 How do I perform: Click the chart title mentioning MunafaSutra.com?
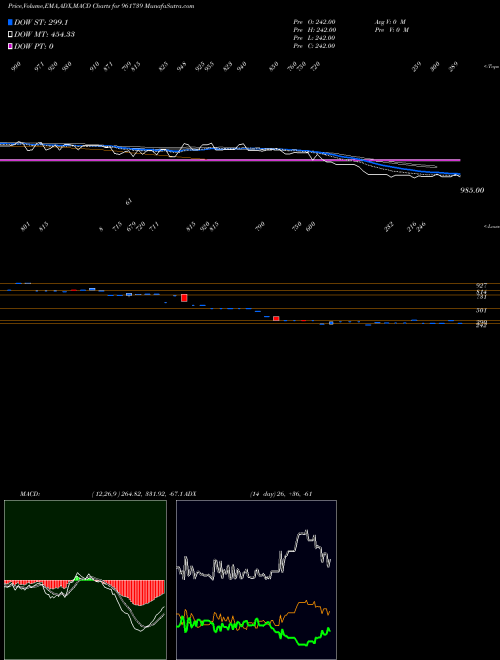pyautogui.click(x=101, y=6)
